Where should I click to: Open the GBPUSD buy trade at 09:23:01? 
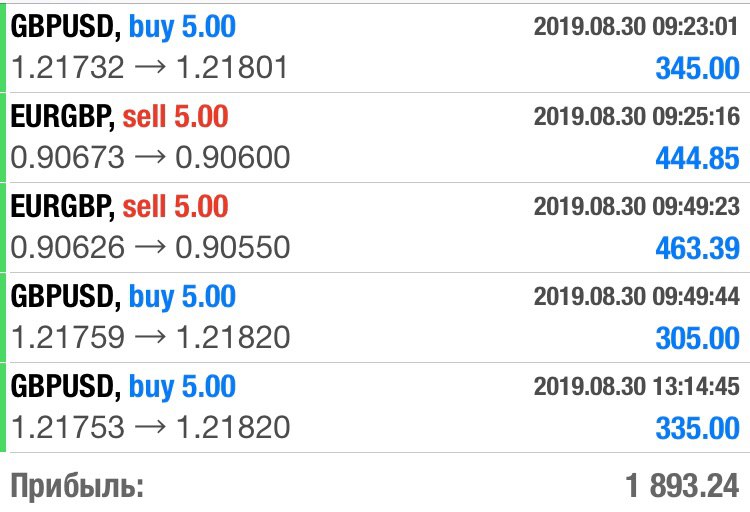pyautogui.click(x=375, y=48)
